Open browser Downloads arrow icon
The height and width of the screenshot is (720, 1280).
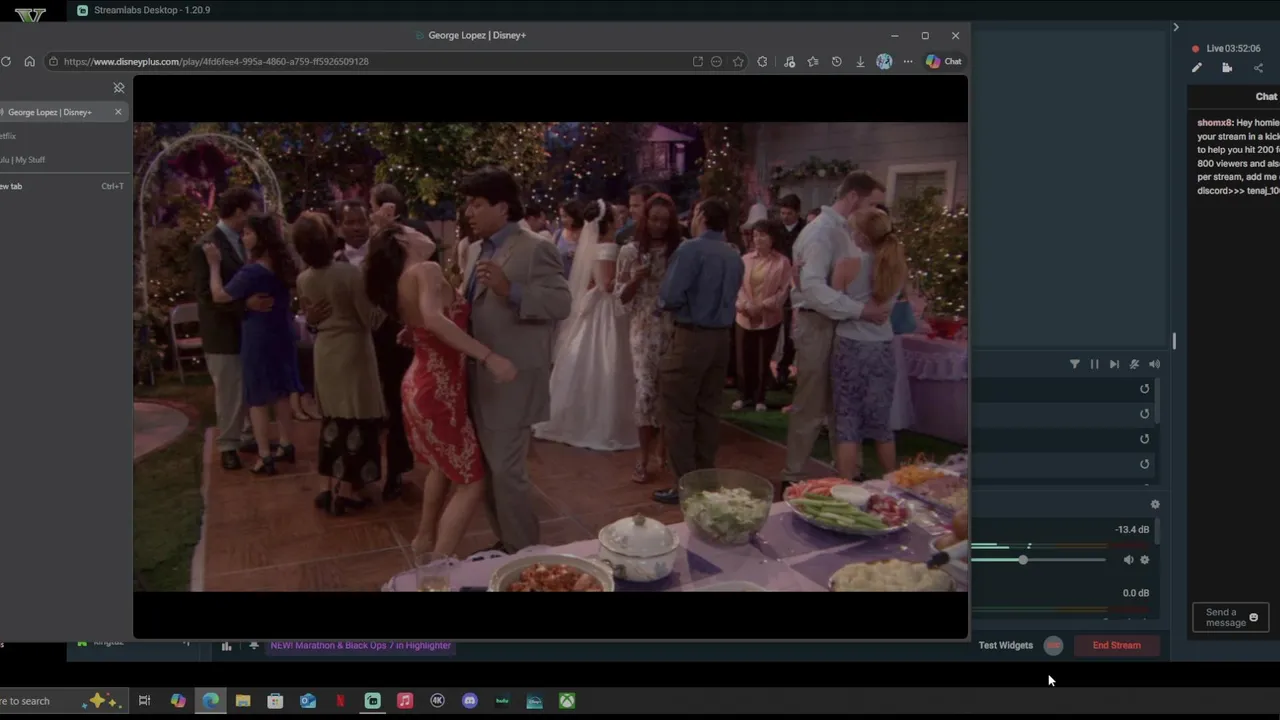tap(860, 61)
